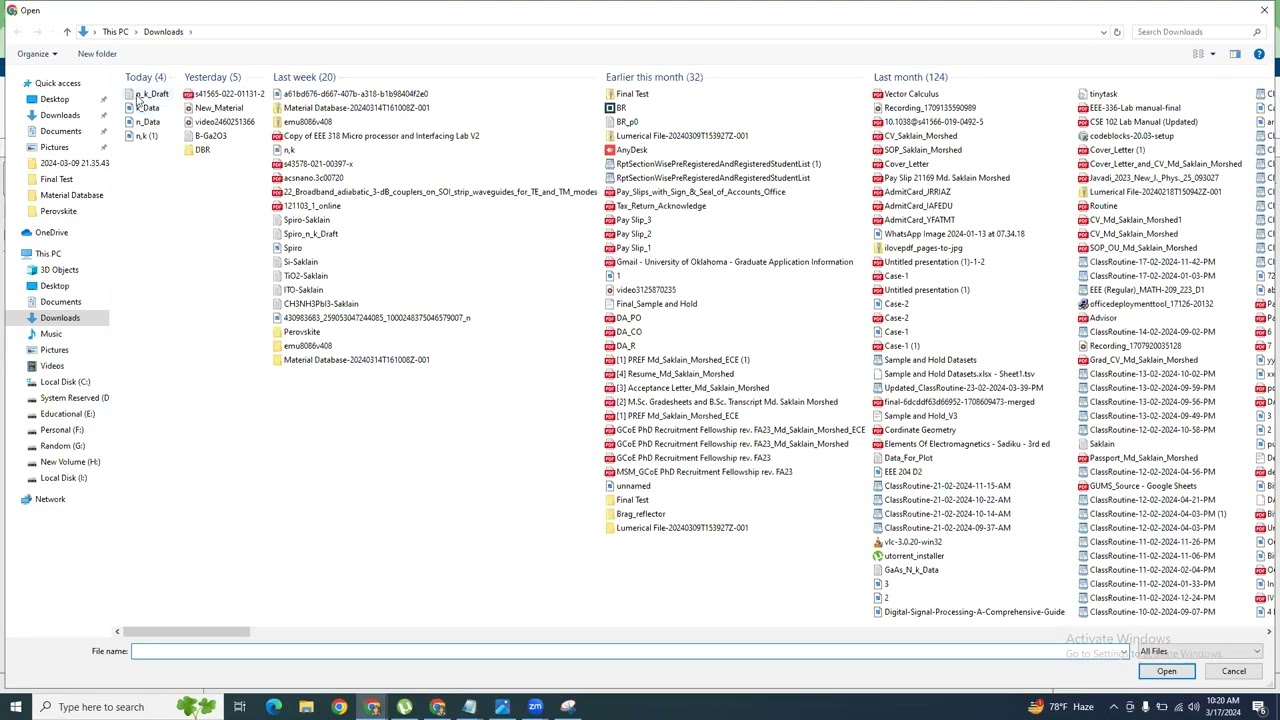The image size is (1280, 720).
Task: Select the codeblocks-20.03-setup icon
Action: [x=1083, y=136]
